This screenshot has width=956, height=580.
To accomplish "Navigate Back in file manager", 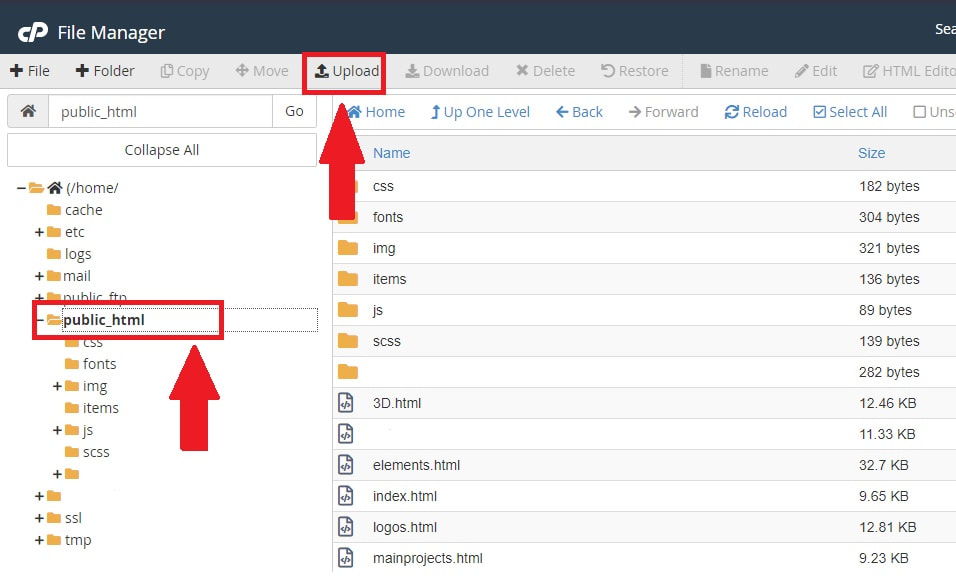I will (579, 112).
